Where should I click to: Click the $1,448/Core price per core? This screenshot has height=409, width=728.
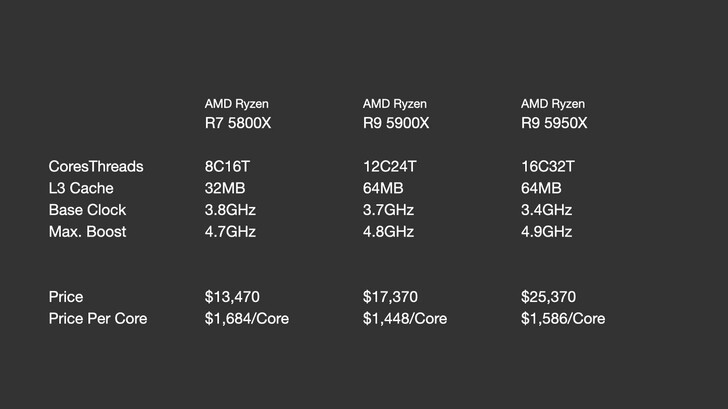tap(405, 319)
